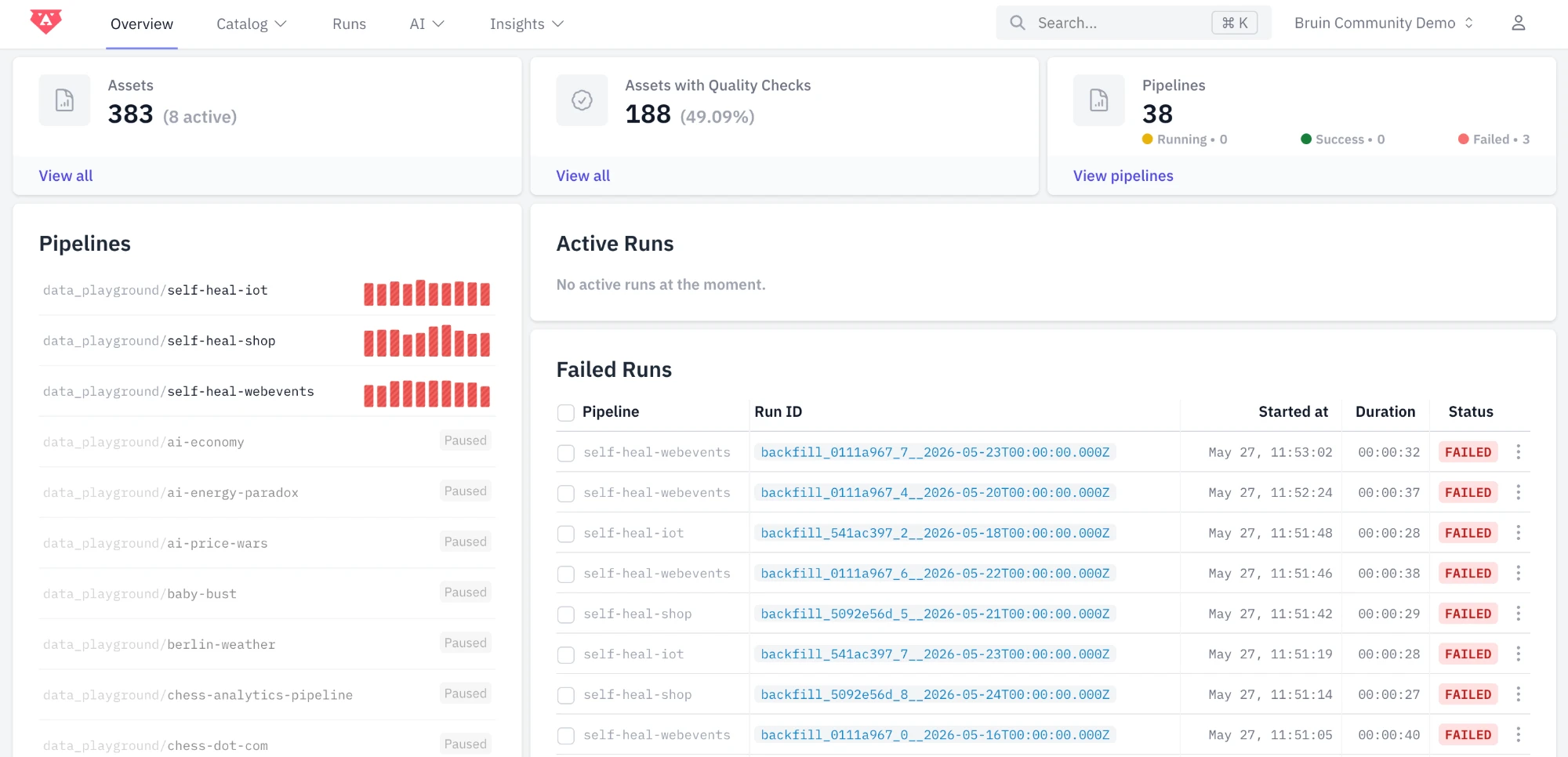This screenshot has height=757, width=1568.
Task: Click self-heal-webevents run history bar chart
Action: click(427, 393)
